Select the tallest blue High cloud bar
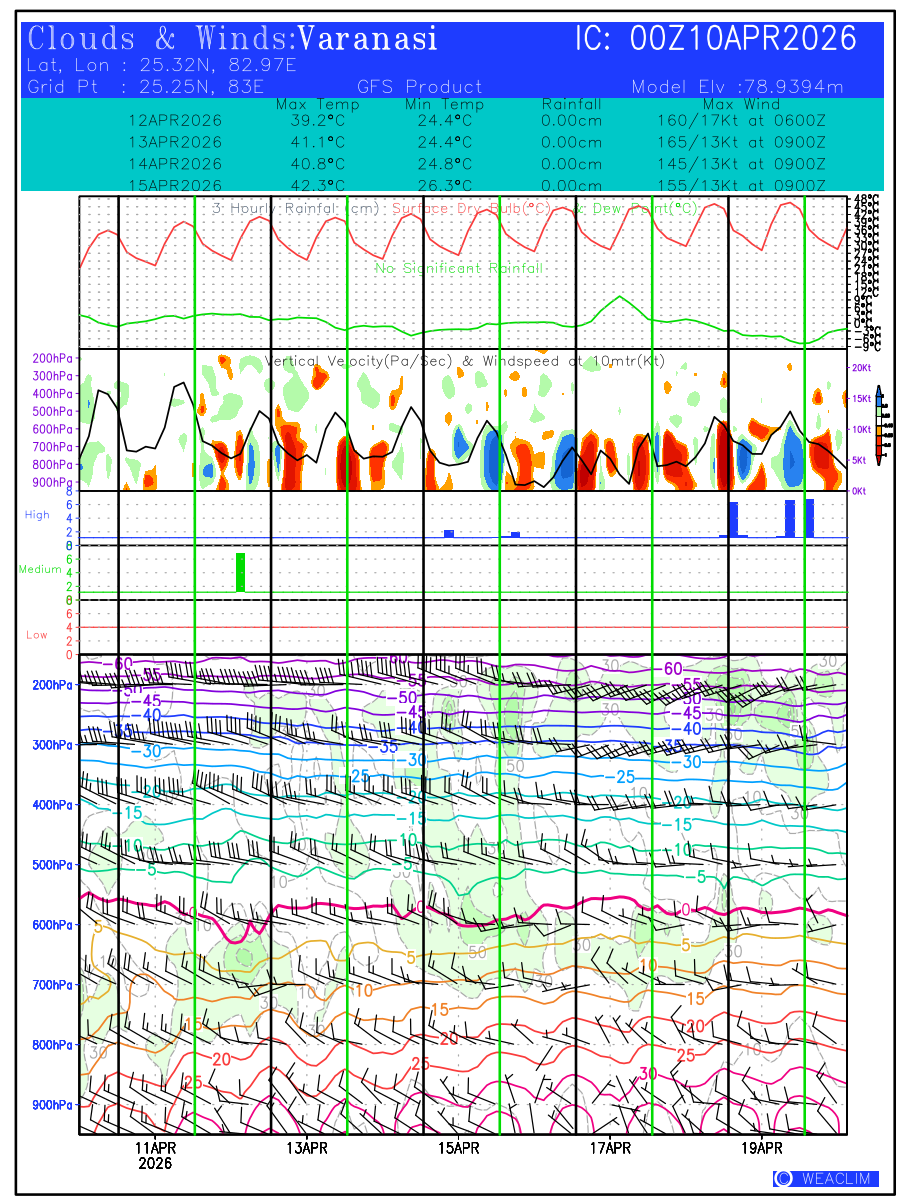 (809, 517)
